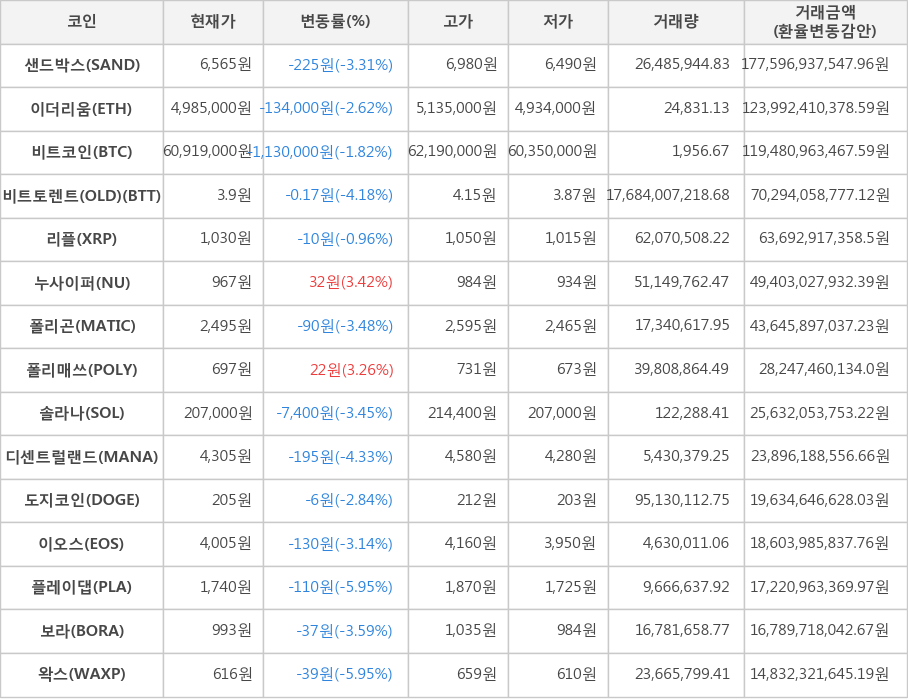Open the 샌드박스(SAND) coin row
The width and height of the screenshot is (908, 700).
click(82, 65)
